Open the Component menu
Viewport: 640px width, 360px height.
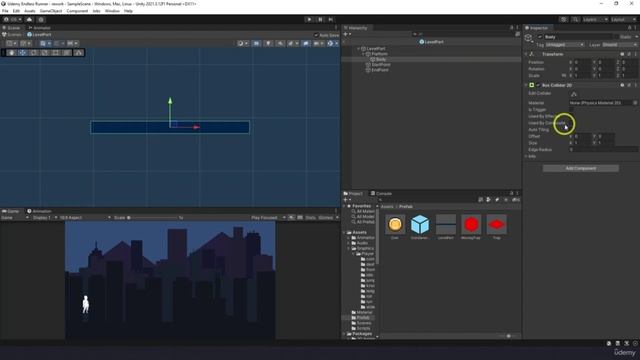click(x=77, y=11)
